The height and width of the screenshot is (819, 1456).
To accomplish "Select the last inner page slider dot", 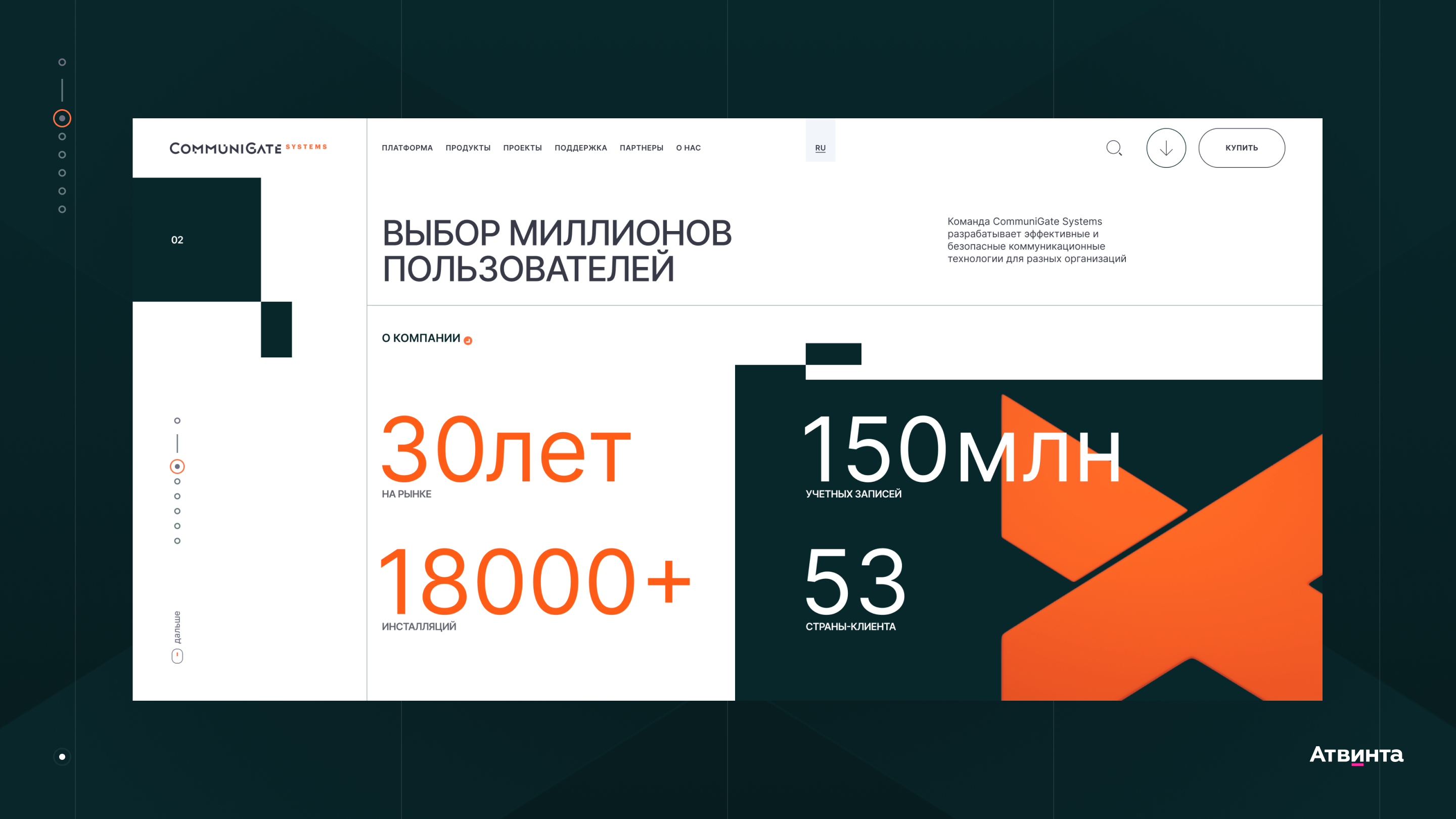I will pos(177,541).
